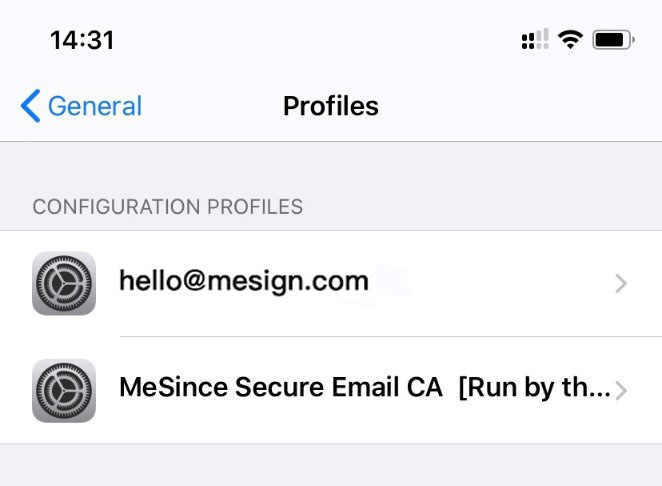This screenshot has width=662, height=486.
Task: Tap the gear icon beside hello@mesign.com
Action: pos(64,283)
